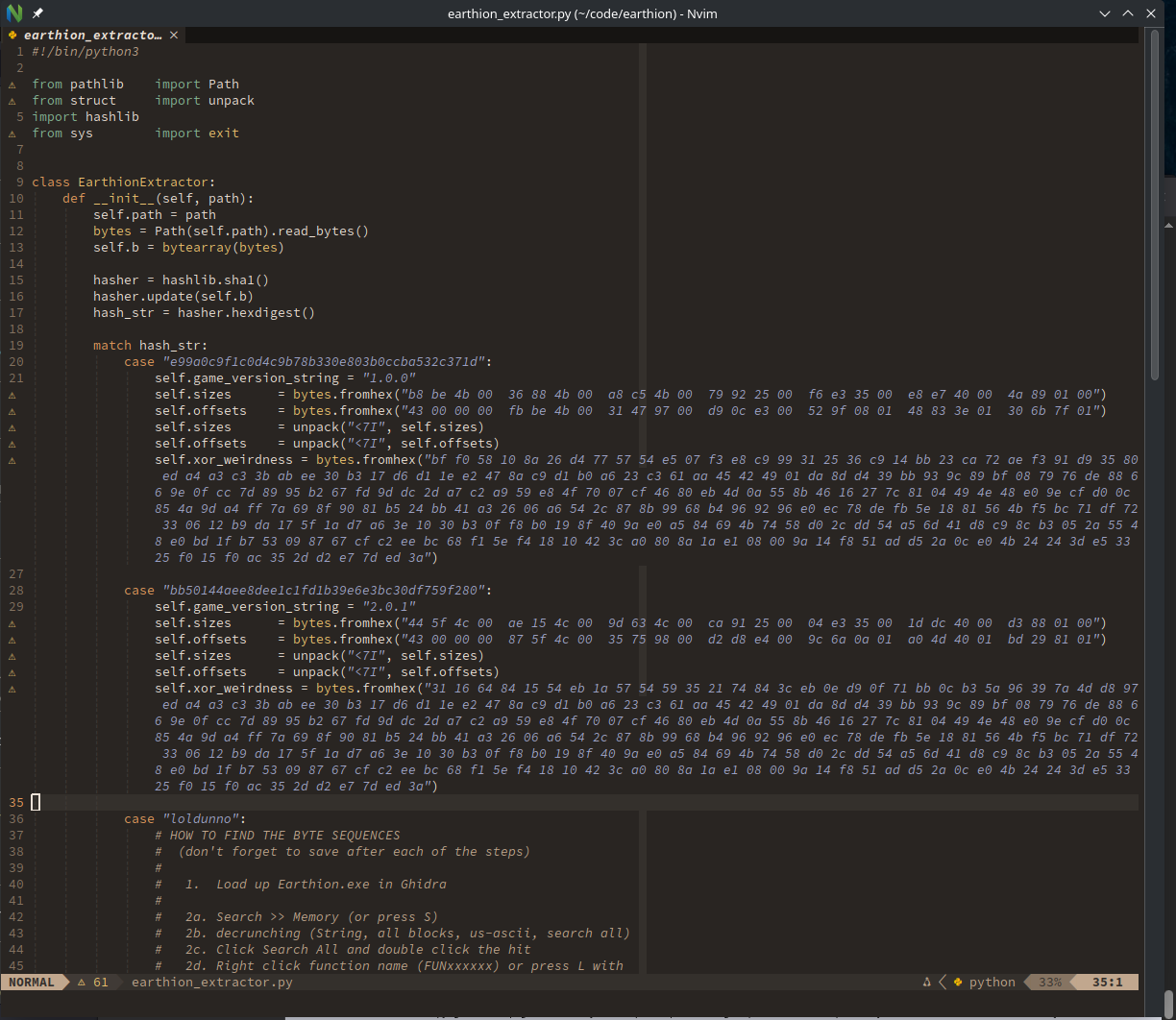Click the warning sign beside 'from pathlib import Path'
The height and width of the screenshot is (1020, 1176).
(x=12, y=85)
